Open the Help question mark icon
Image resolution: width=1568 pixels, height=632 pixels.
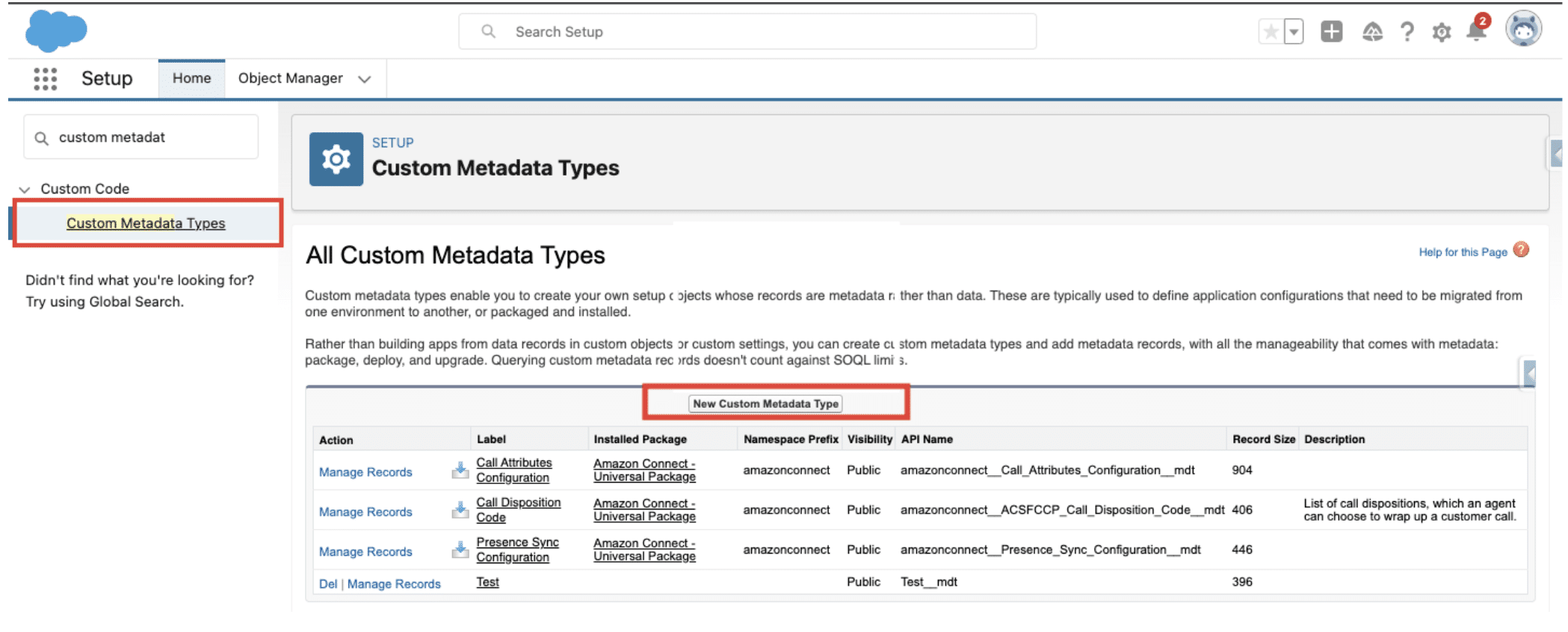[x=1407, y=32]
